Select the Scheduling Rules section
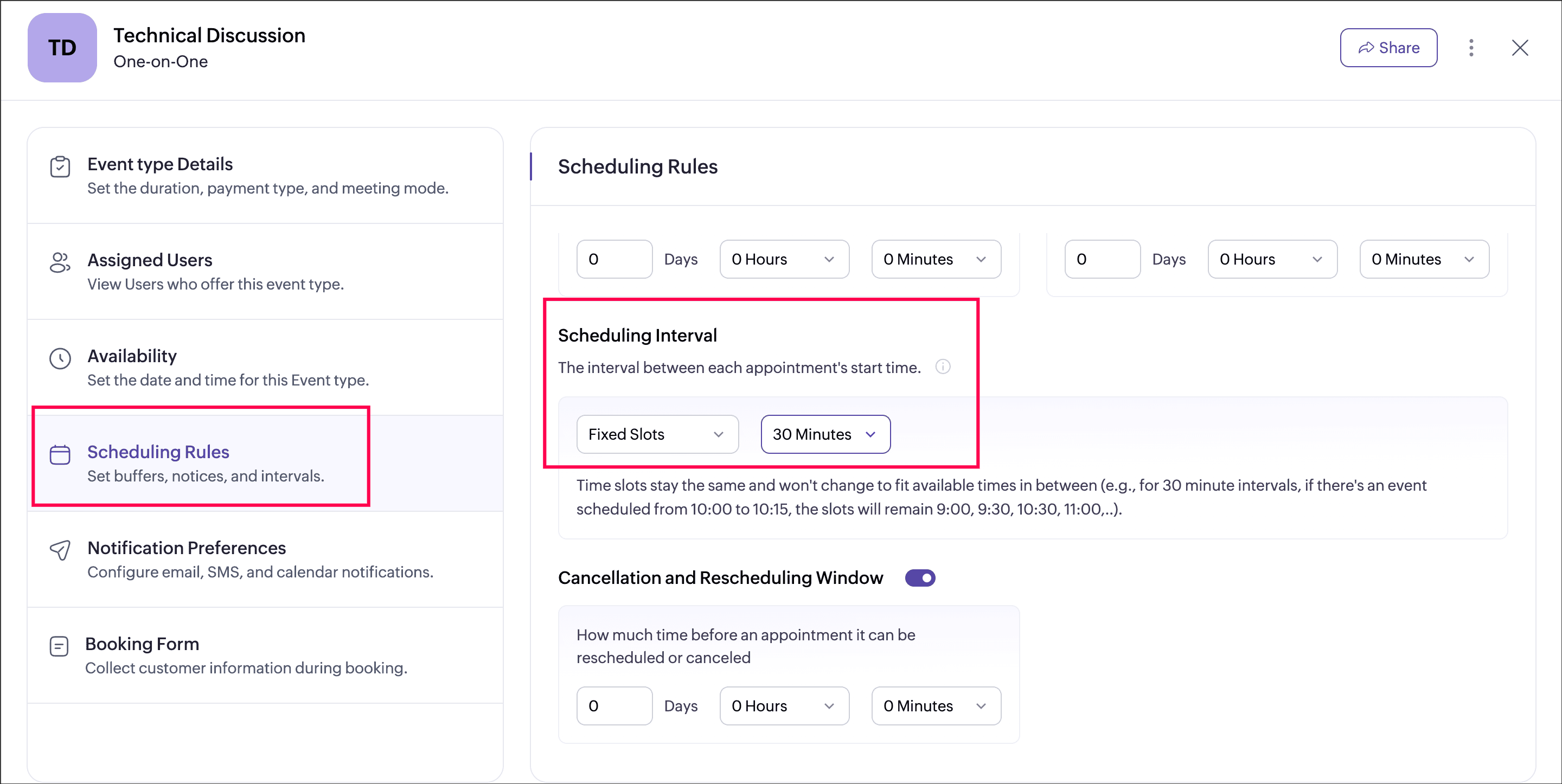 coord(265,463)
